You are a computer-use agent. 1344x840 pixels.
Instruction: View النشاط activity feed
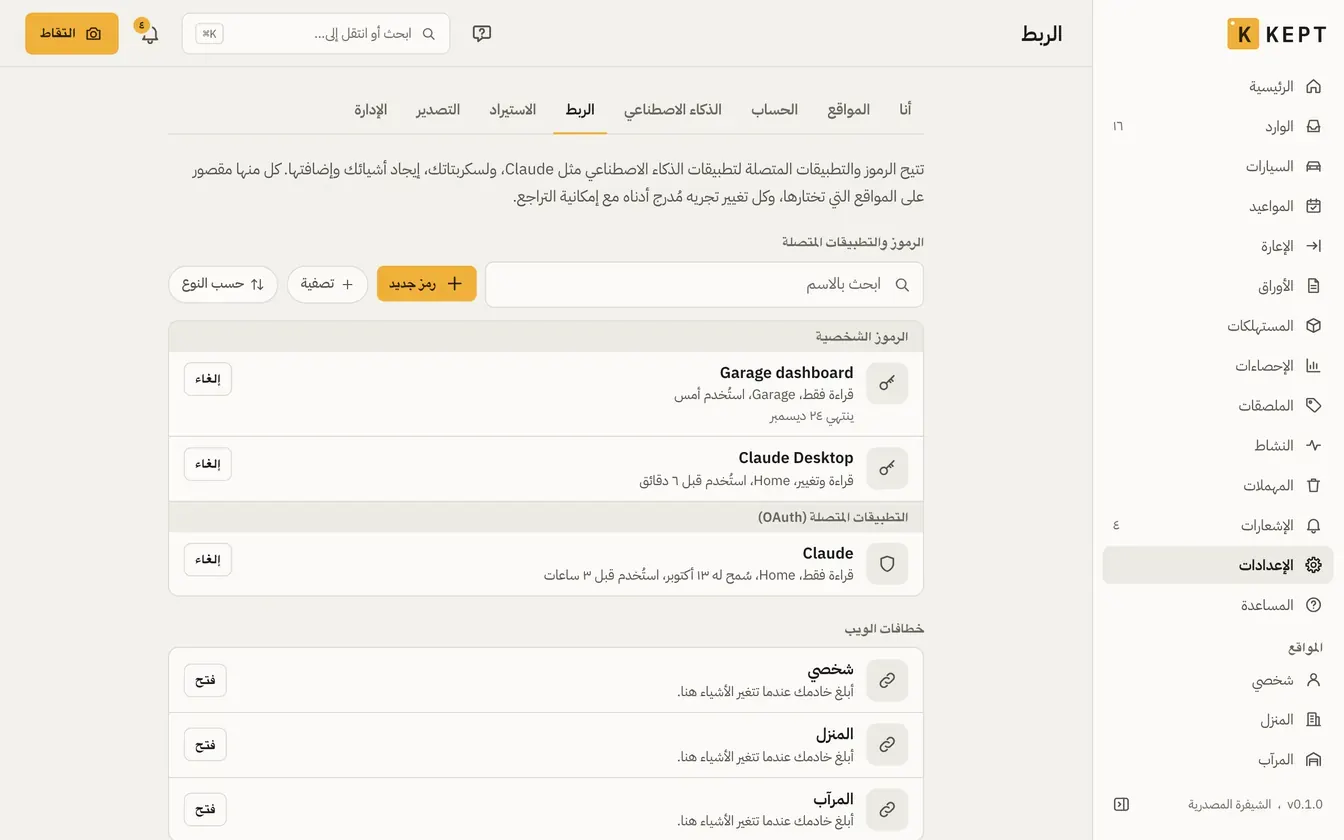1218,445
